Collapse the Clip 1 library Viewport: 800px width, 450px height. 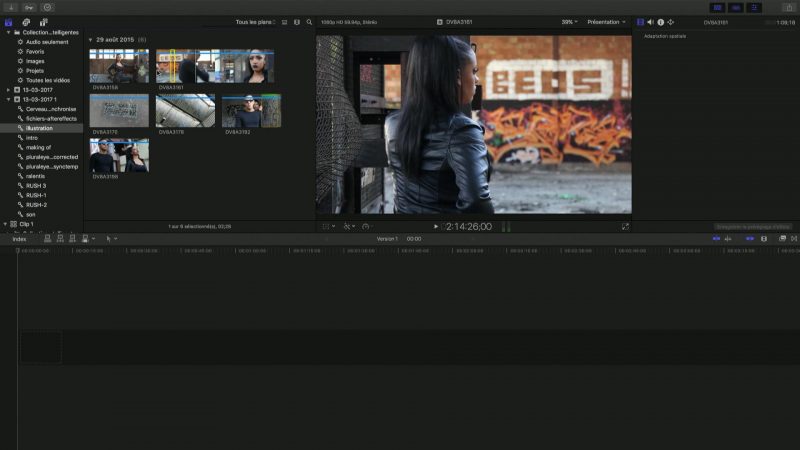coord(5,224)
